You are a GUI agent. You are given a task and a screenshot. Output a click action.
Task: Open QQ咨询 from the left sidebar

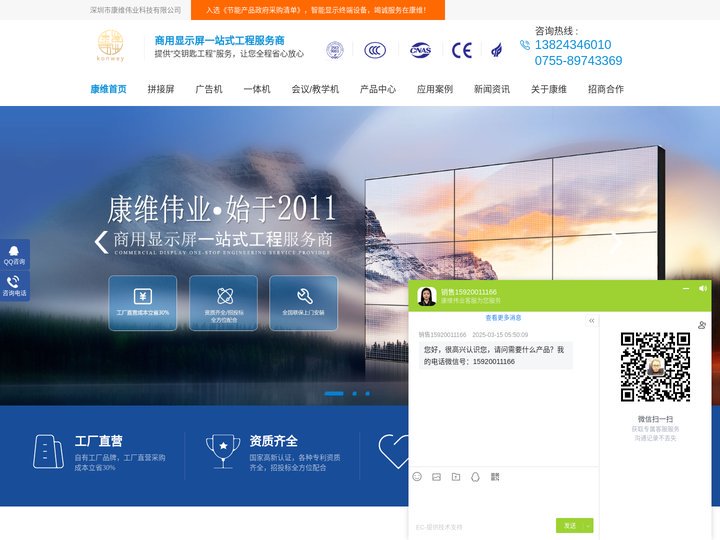point(15,254)
